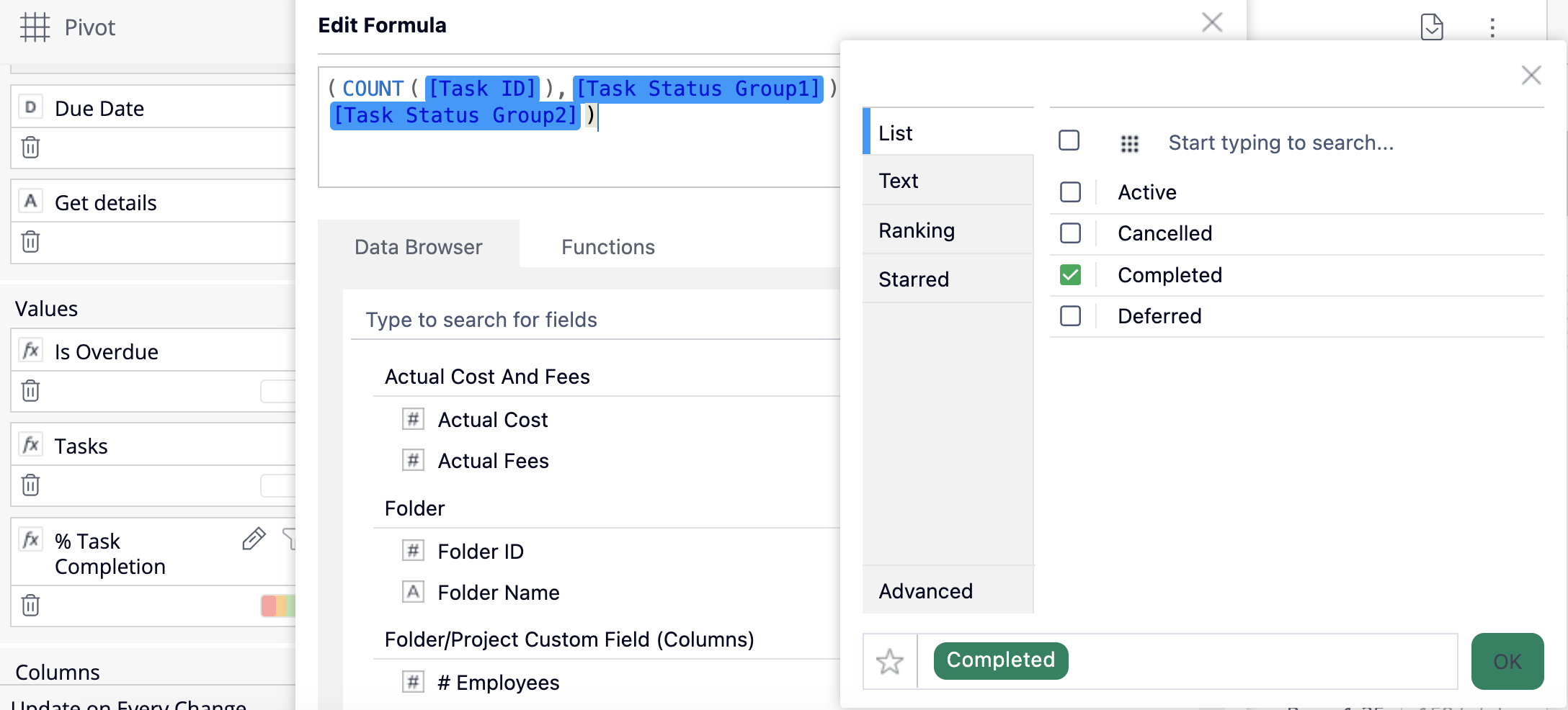Screen dimensions: 1568x710
Task: Click the document download icon
Action: (x=1432, y=27)
